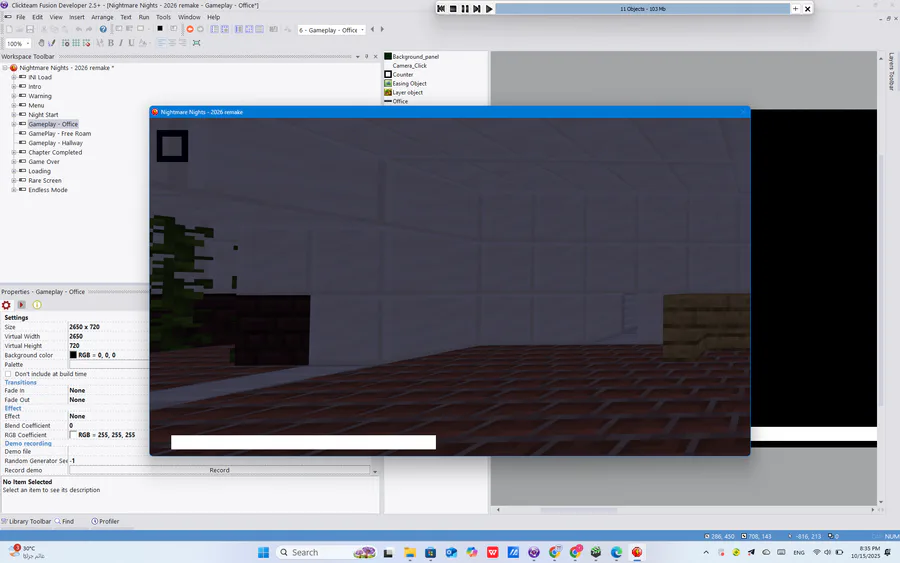The image size is (900, 563).
Task: Select the Easing Object in object list
Action: [409, 83]
